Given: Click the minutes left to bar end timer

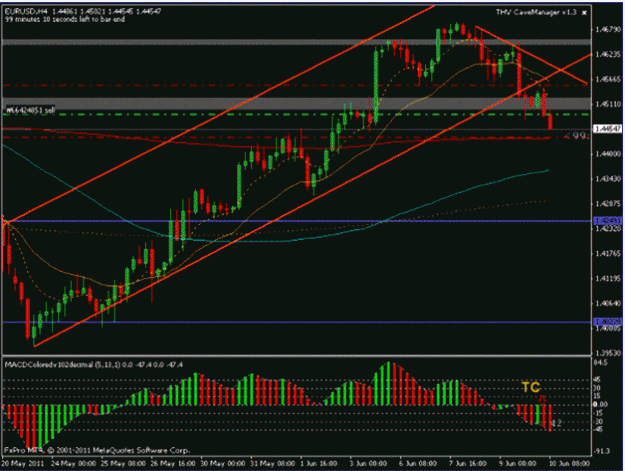Looking at the screenshot, I should [65, 19].
